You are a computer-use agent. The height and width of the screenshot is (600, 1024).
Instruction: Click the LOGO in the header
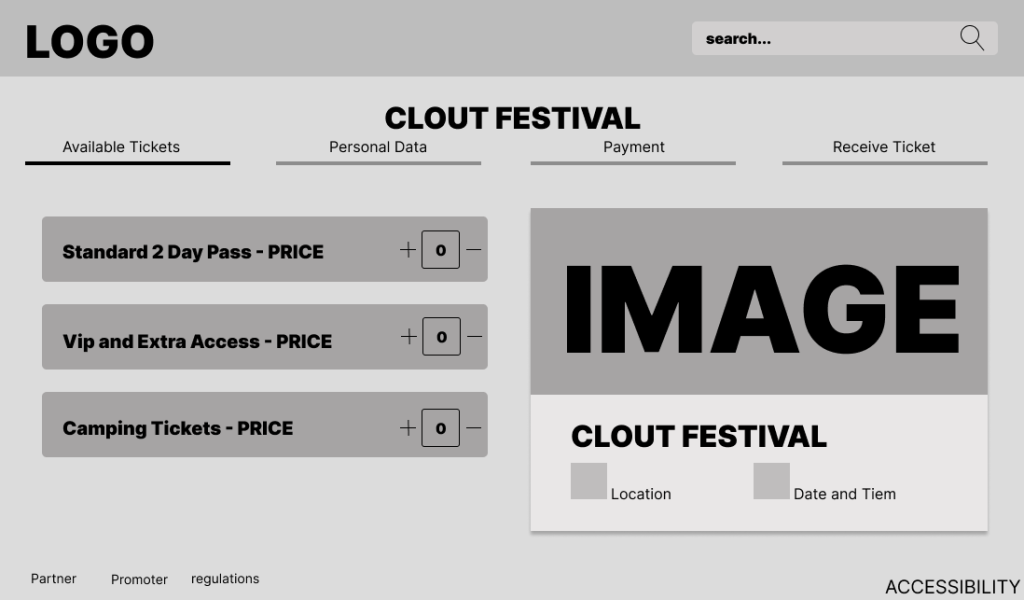pos(90,42)
